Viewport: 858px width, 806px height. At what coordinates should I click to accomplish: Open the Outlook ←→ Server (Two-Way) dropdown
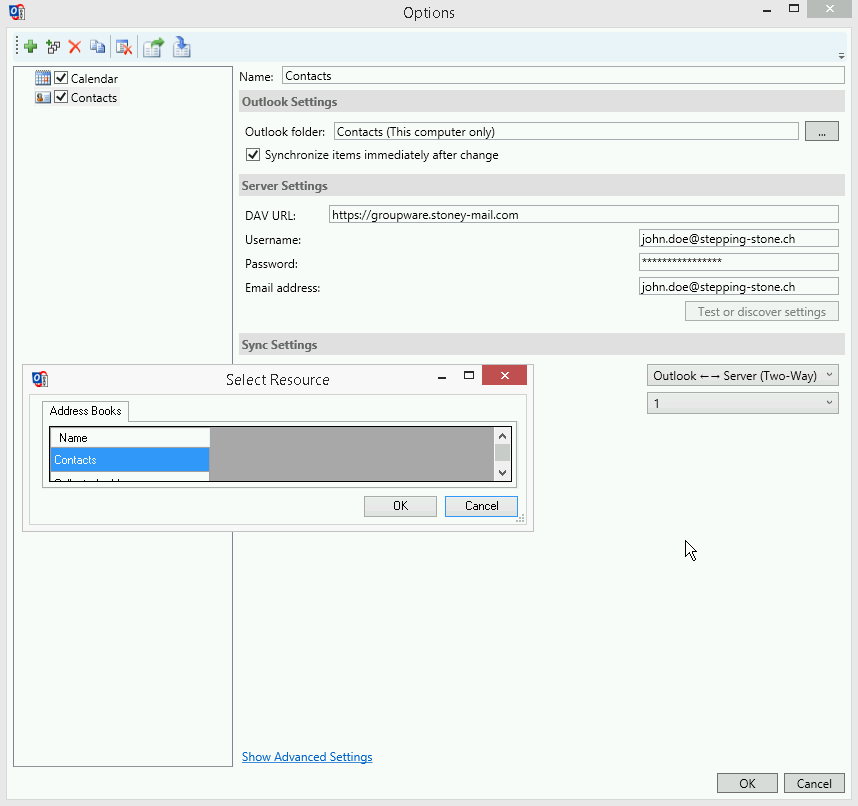click(x=742, y=376)
